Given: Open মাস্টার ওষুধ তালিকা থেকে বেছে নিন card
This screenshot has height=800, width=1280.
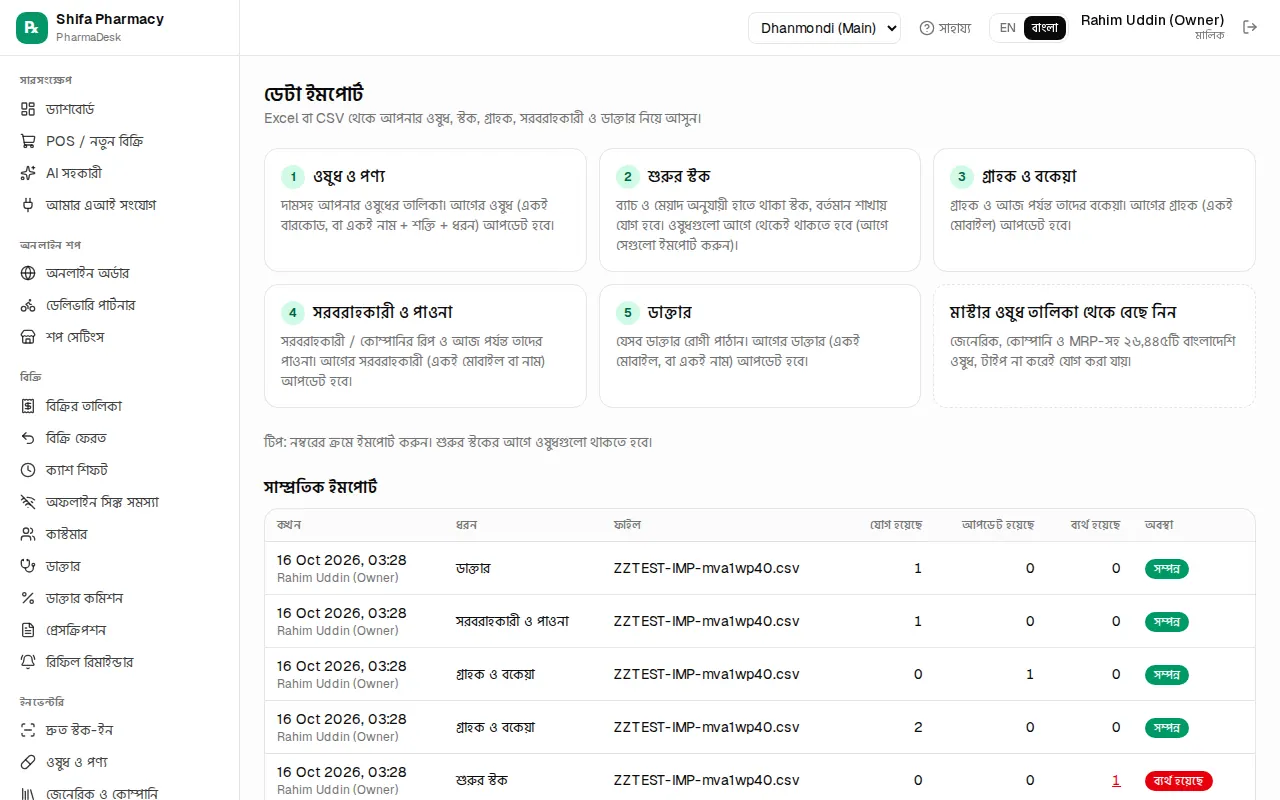Looking at the screenshot, I should 1094,346.
